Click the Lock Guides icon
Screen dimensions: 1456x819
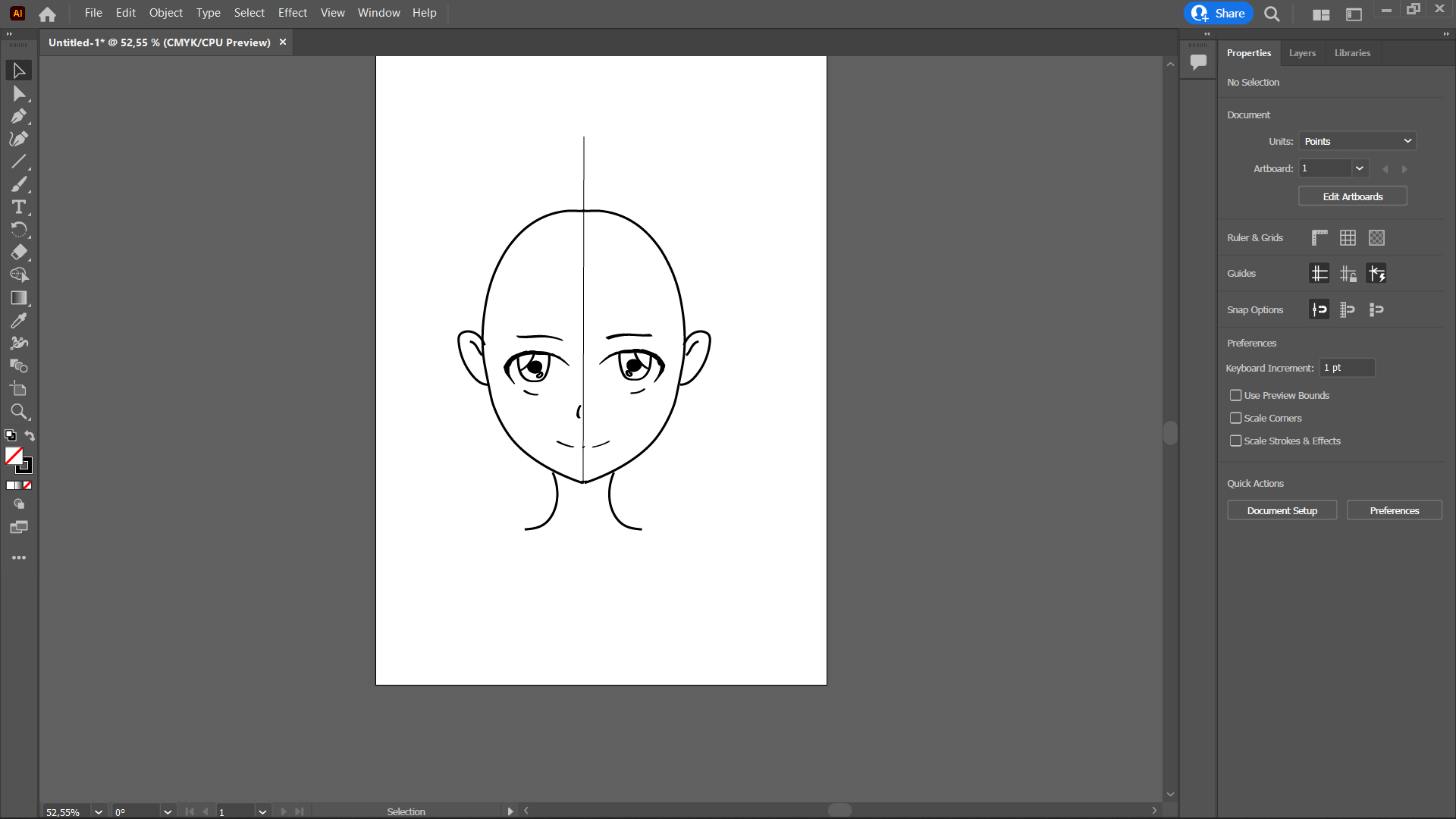point(1348,274)
